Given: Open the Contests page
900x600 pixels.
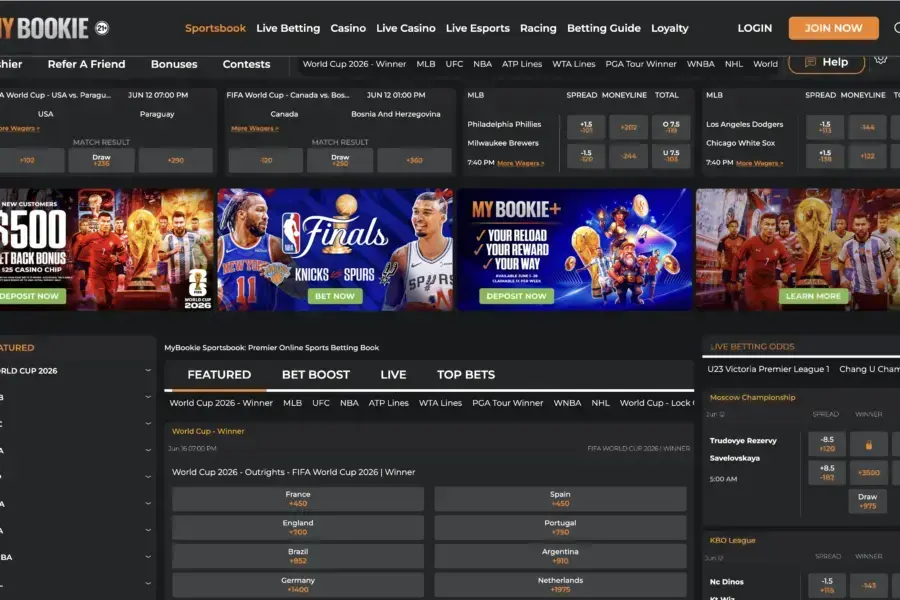Looking at the screenshot, I should point(246,64).
